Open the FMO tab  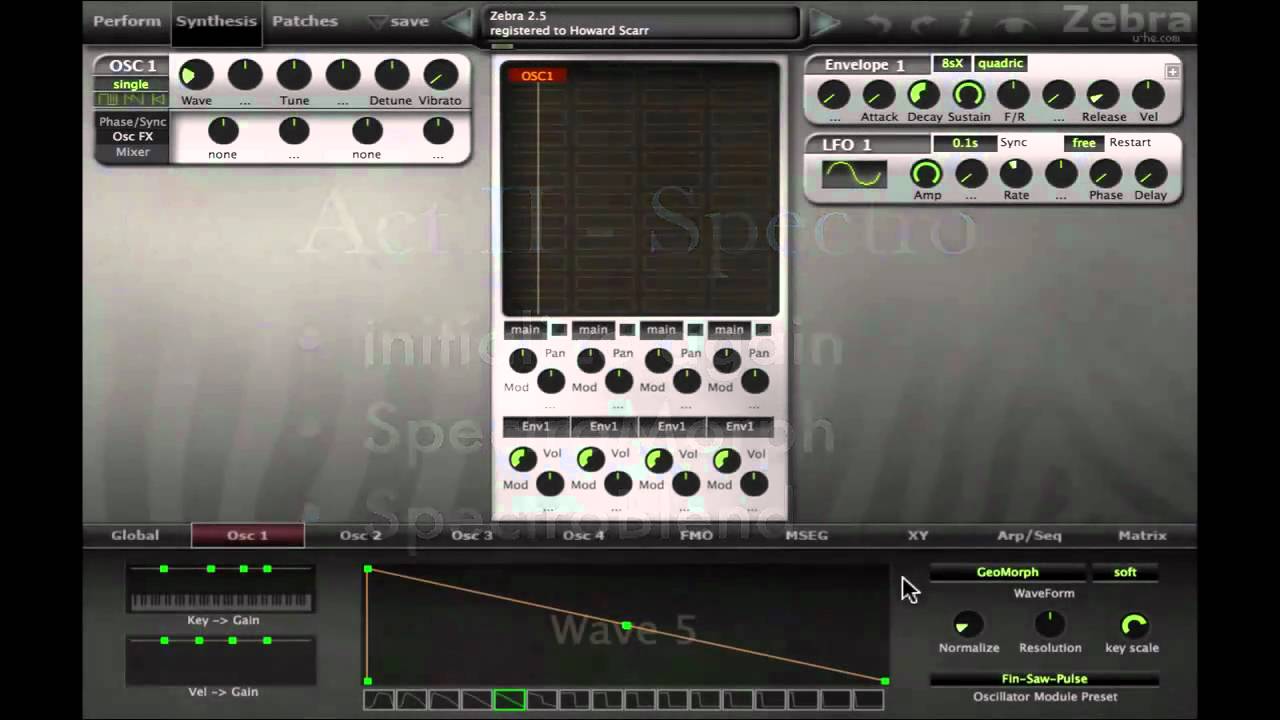[696, 535]
